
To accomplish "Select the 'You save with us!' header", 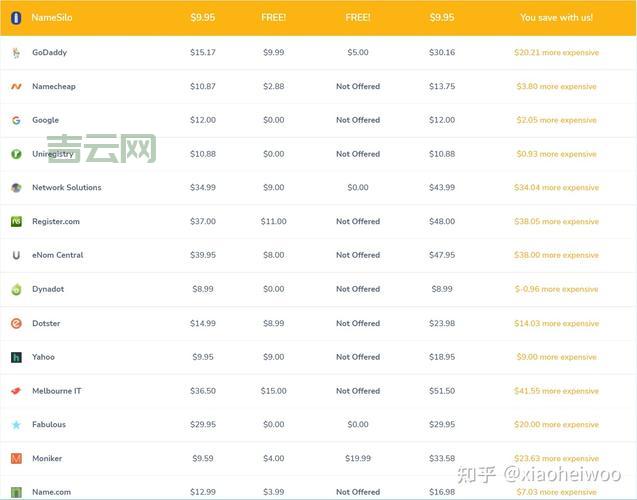I will [556, 17].
